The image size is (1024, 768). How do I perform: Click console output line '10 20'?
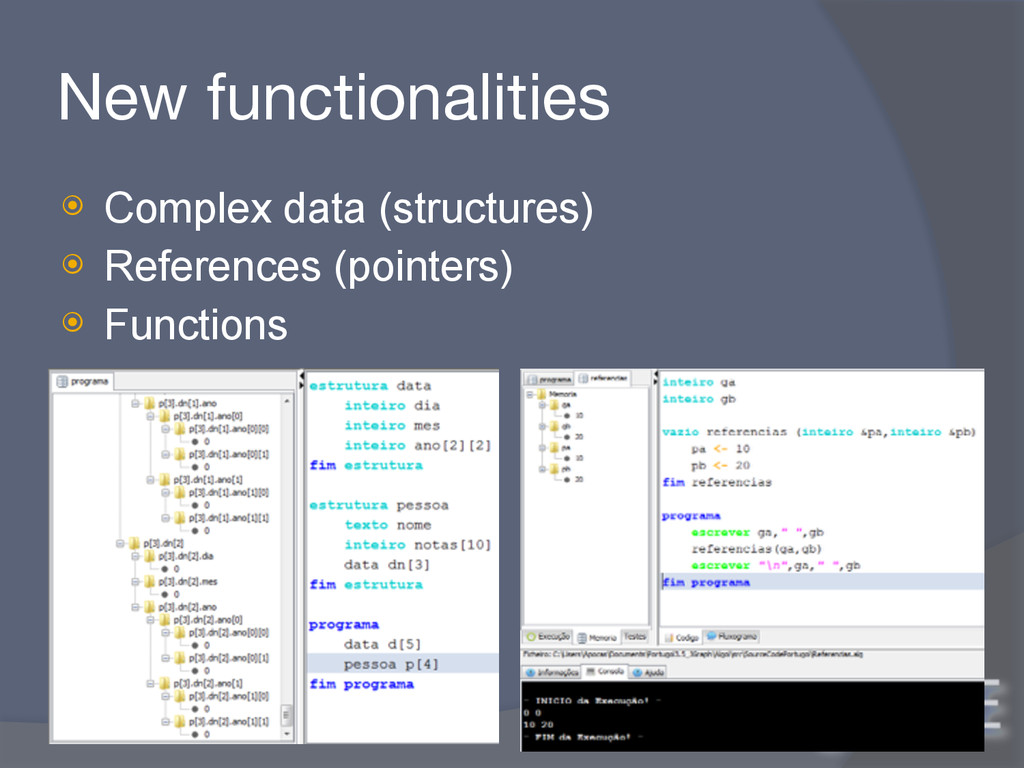538,725
